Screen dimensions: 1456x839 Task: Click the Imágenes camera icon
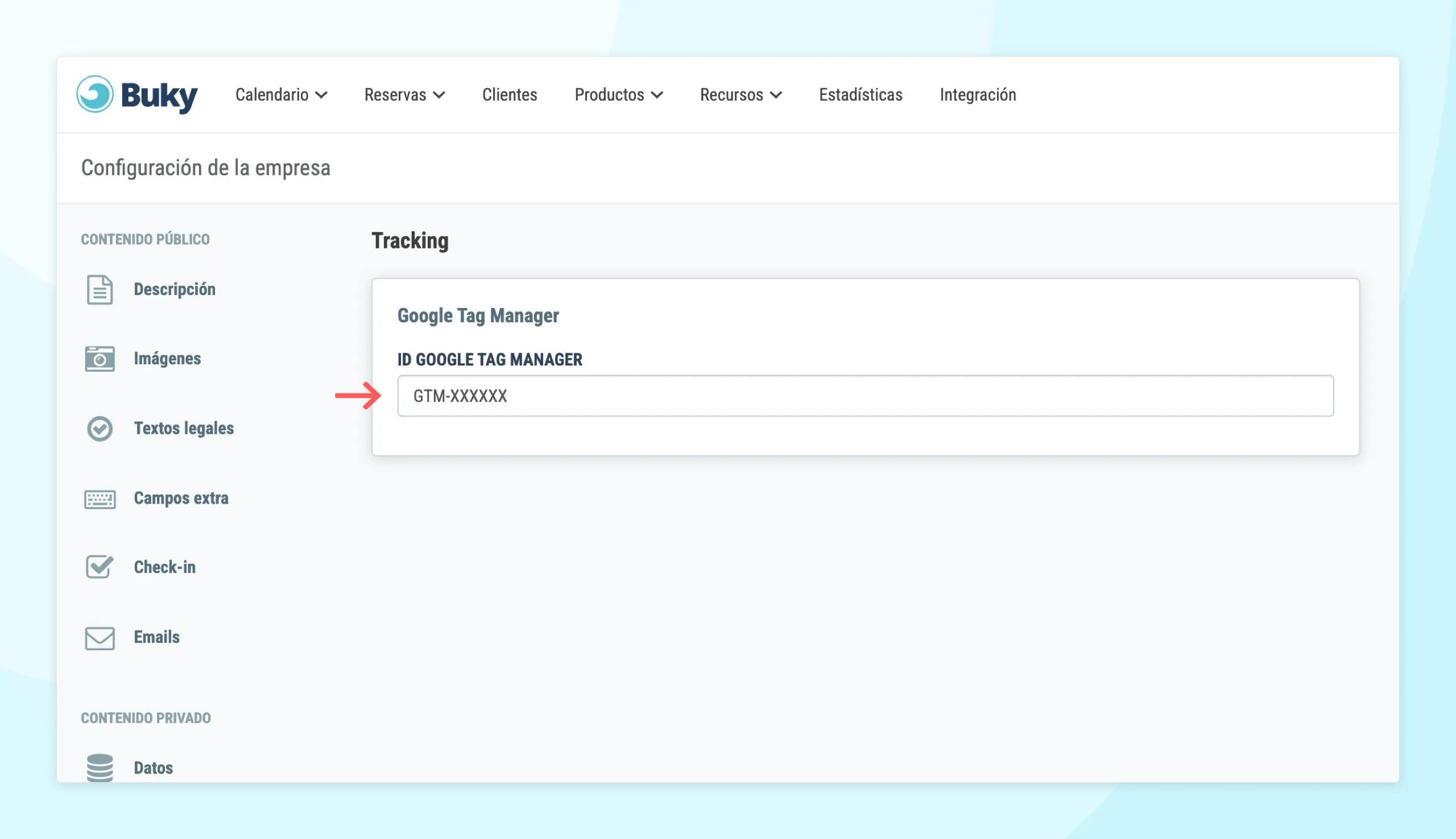pyautogui.click(x=100, y=359)
